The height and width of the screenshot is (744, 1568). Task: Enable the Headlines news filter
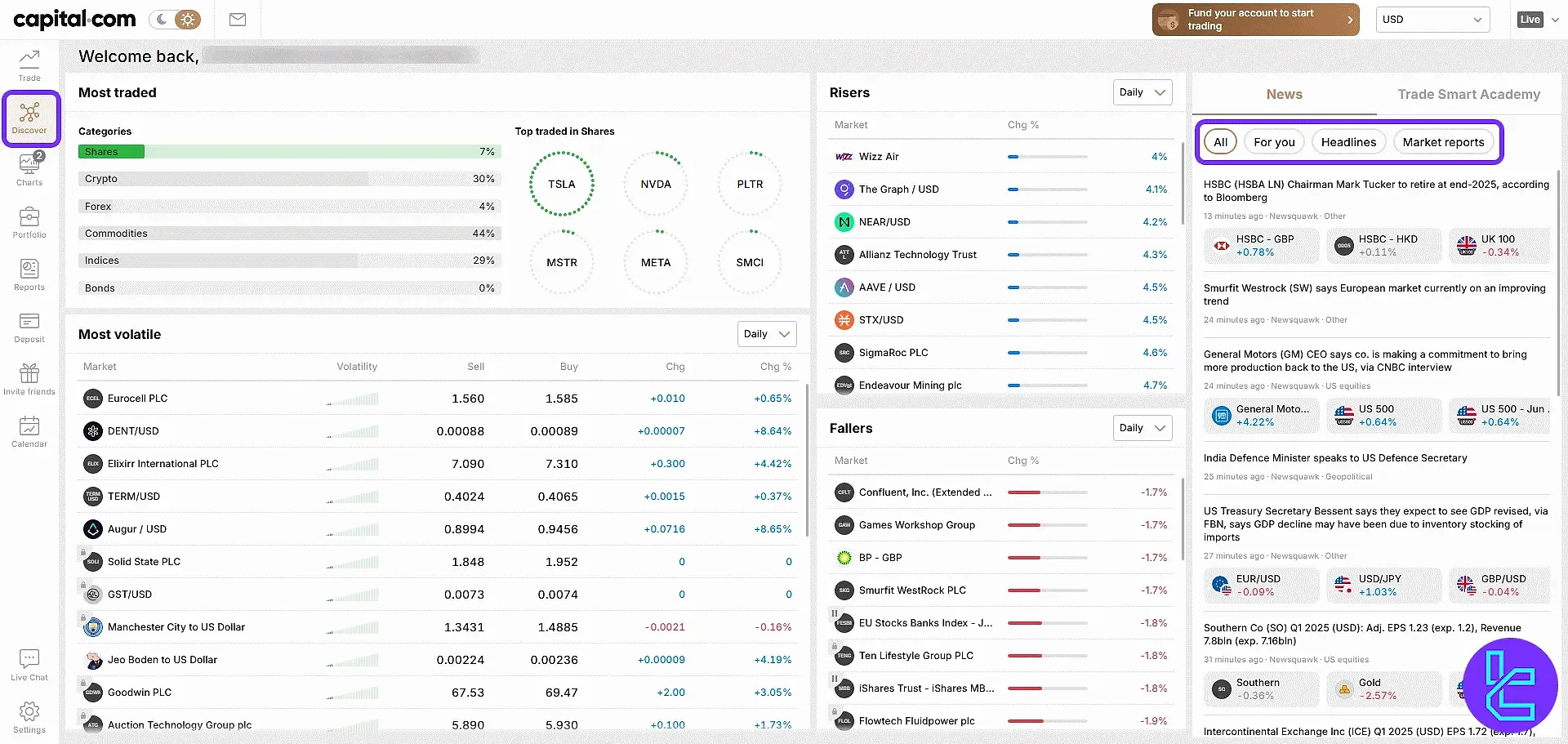pyautogui.click(x=1348, y=142)
